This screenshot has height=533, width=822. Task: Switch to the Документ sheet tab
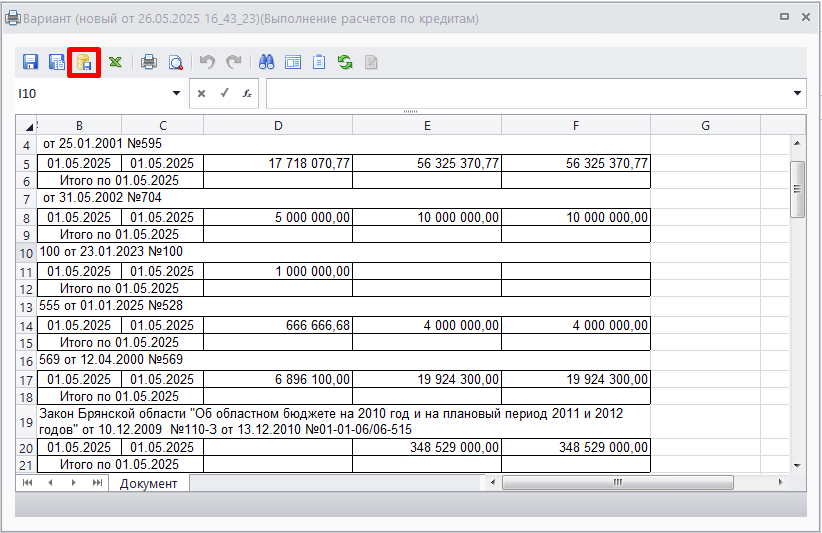click(x=148, y=483)
